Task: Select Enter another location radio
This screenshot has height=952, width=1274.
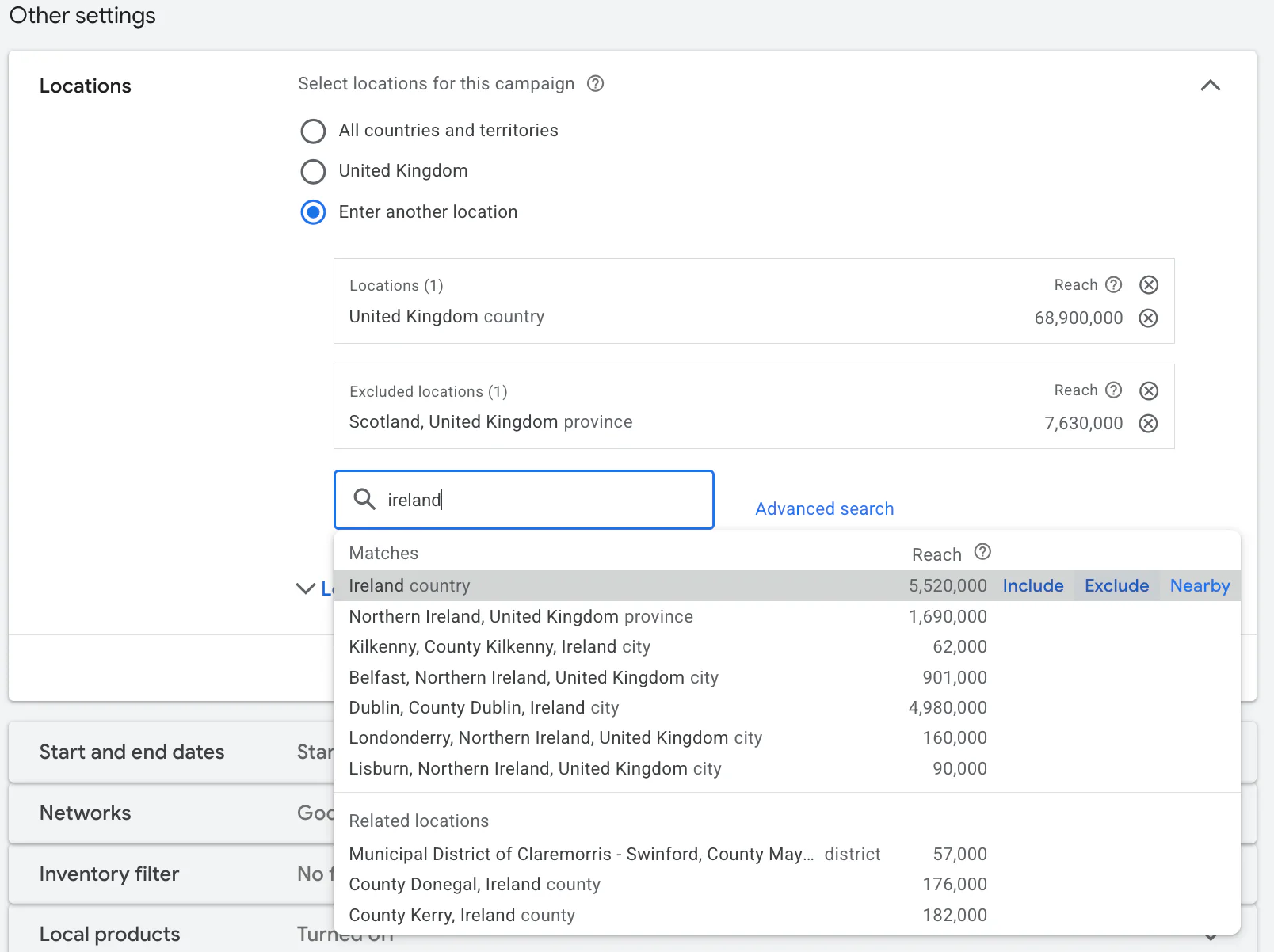Action: click(x=313, y=212)
